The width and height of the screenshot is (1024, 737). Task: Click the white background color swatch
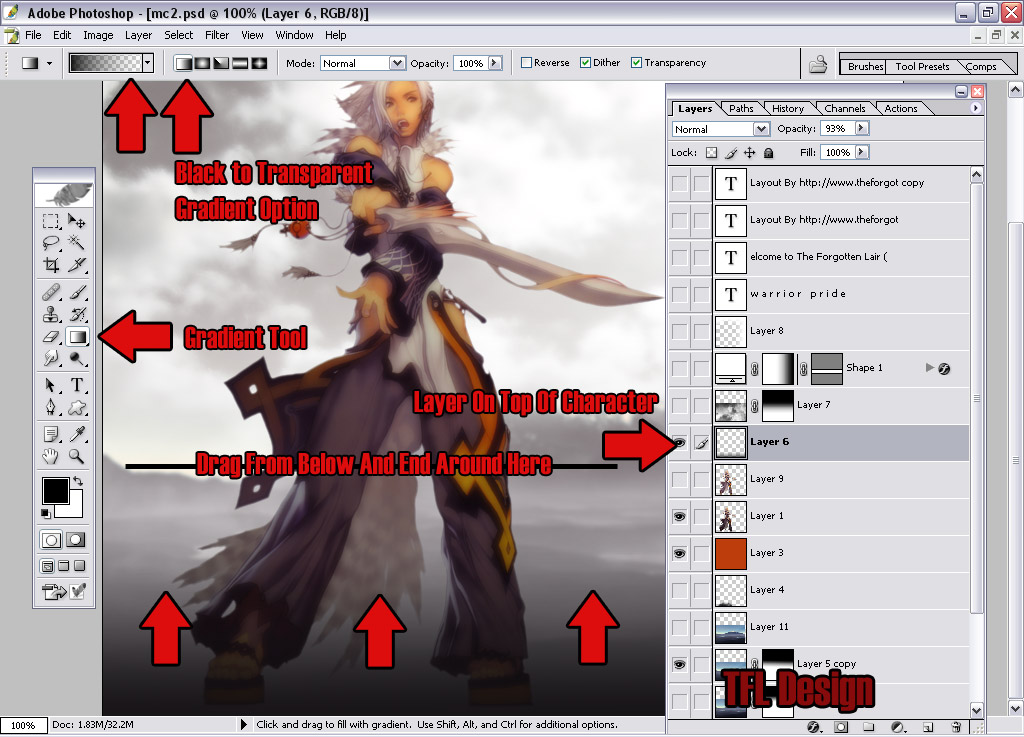(x=74, y=508)
